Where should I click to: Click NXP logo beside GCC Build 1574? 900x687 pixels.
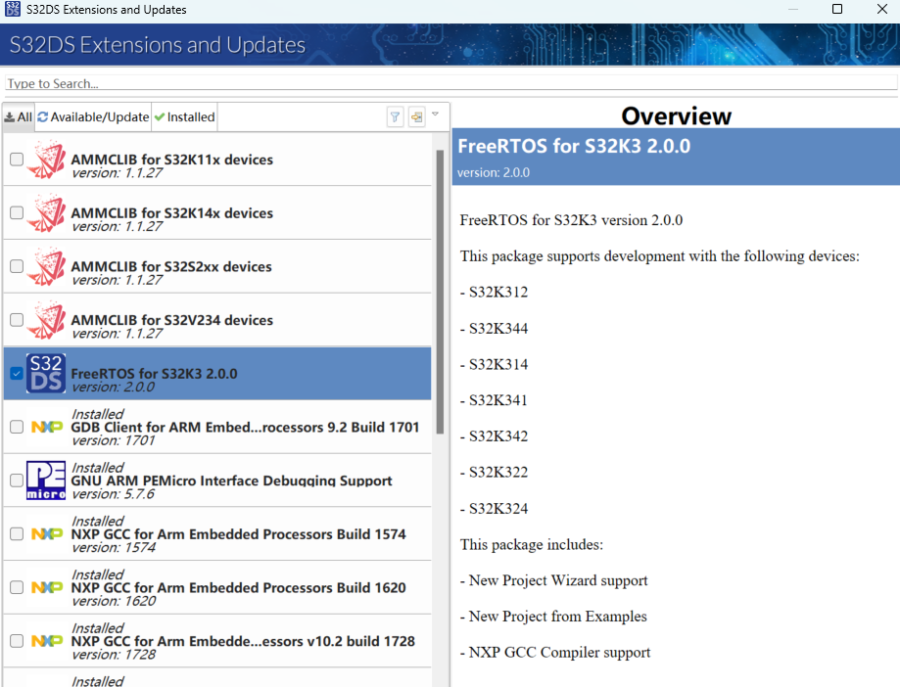47,534
